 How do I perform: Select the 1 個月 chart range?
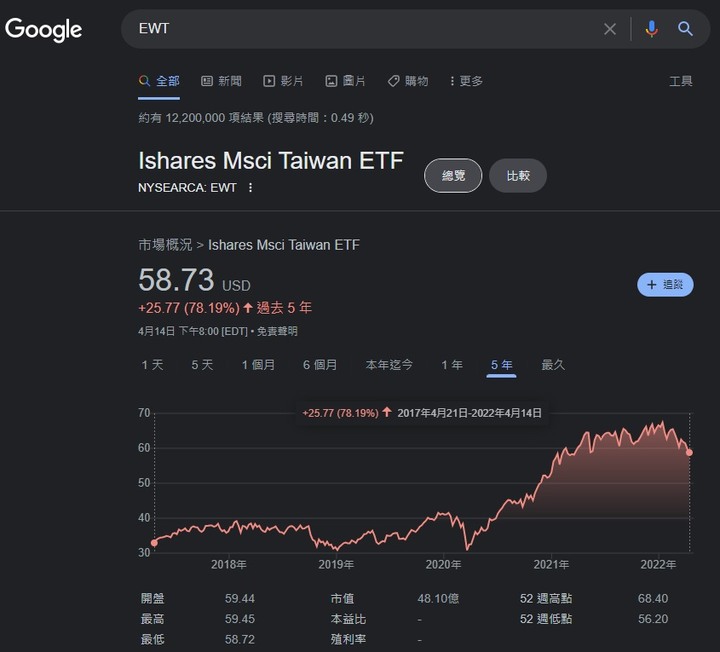click(x=258, y=365)
